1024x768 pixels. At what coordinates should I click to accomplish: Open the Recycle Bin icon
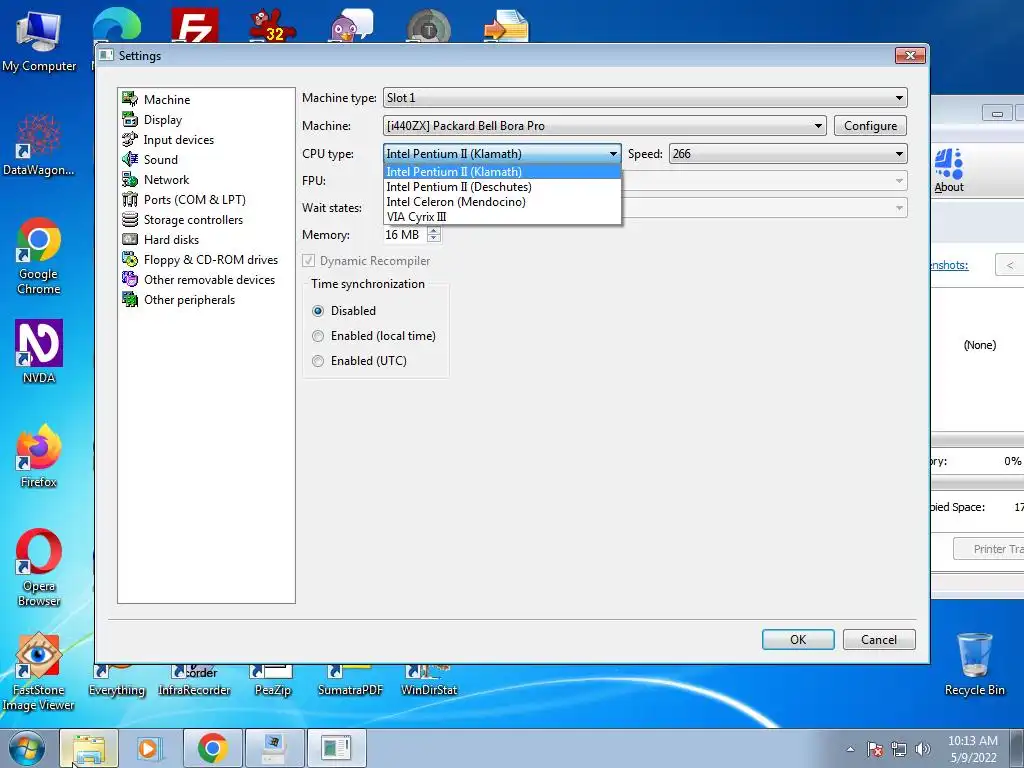pyautogui.click(x=974, y=664)
